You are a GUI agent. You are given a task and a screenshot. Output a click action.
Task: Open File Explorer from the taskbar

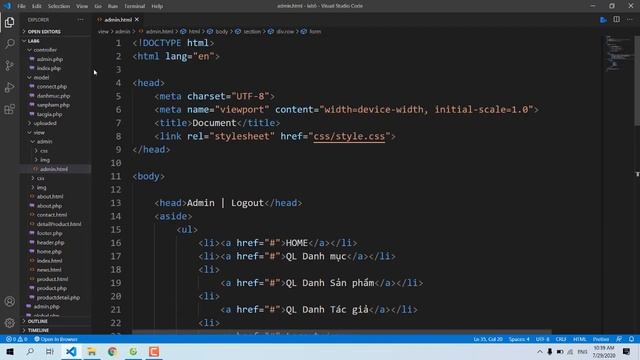click(x=92, y=351)
